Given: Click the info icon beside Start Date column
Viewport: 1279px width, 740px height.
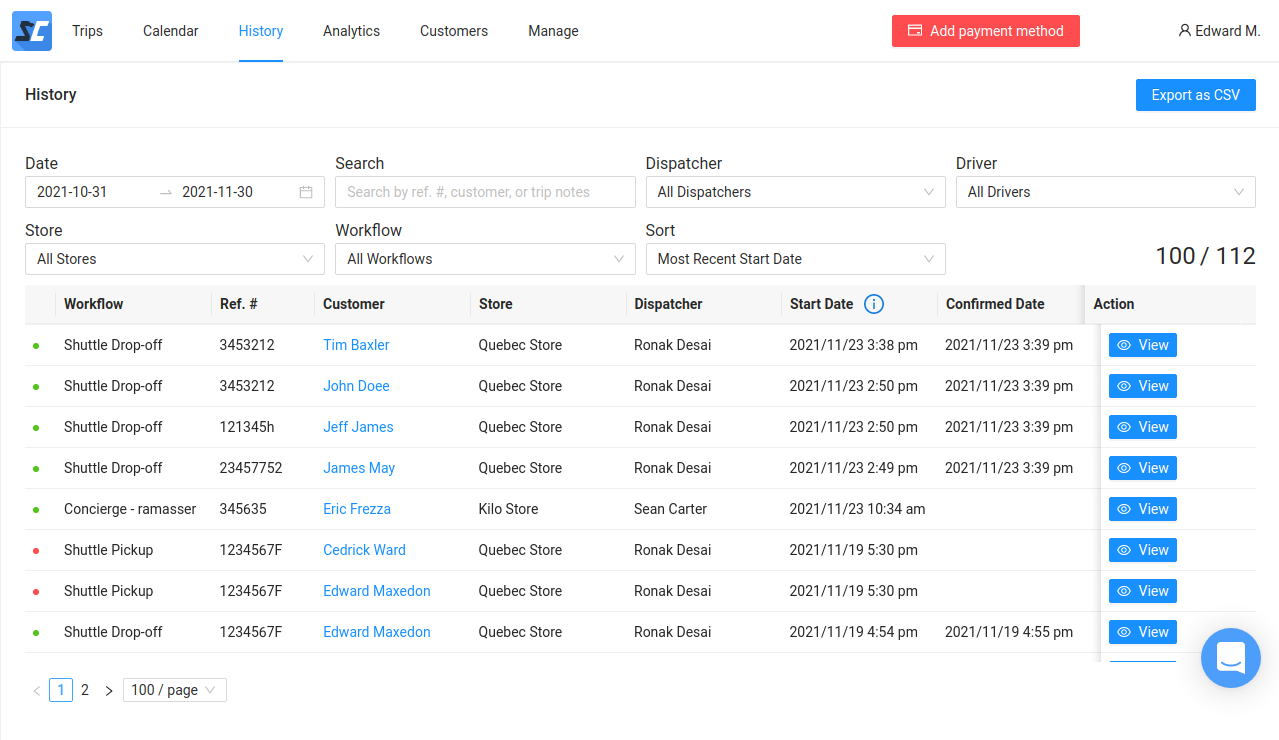Looking at the screenshot, I should [873, 304].
